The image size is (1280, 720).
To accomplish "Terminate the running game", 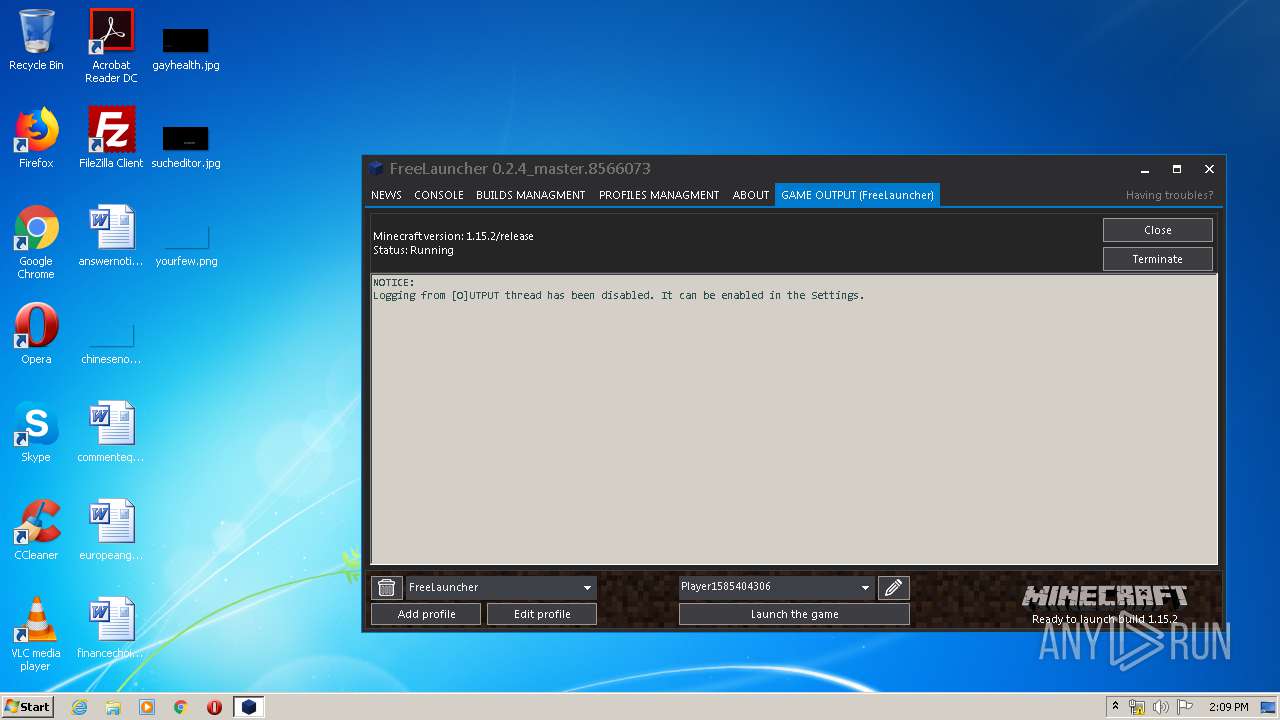I will pyautogui.click(x=1158, y=259).
